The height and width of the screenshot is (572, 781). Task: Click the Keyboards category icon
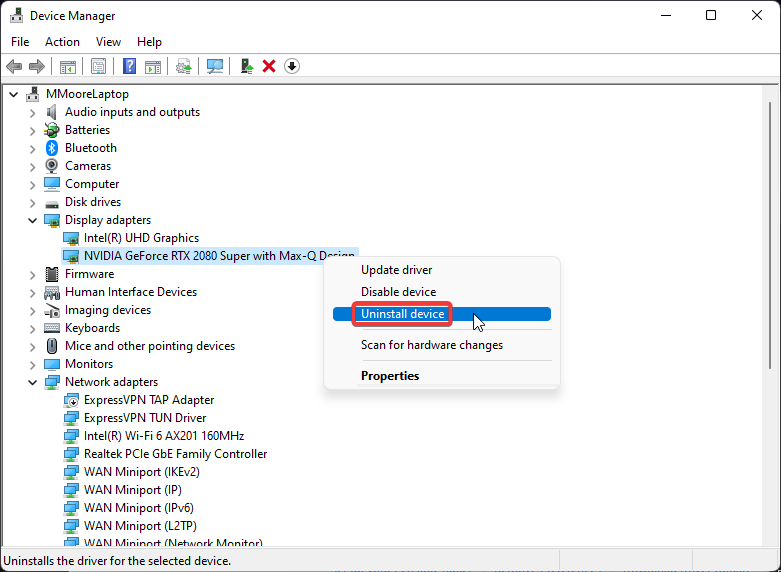(x=52, y=328)
